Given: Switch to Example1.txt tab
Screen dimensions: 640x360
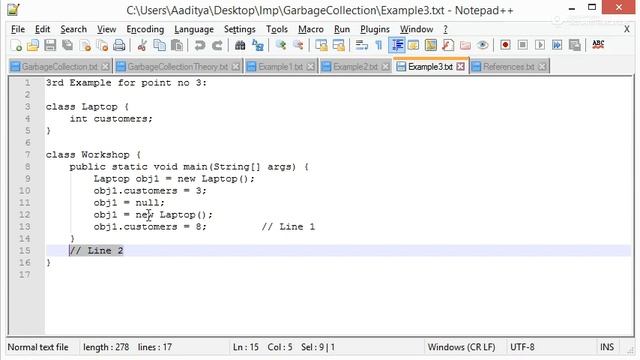Looking at the screenshot, I should tap(281, 67).
